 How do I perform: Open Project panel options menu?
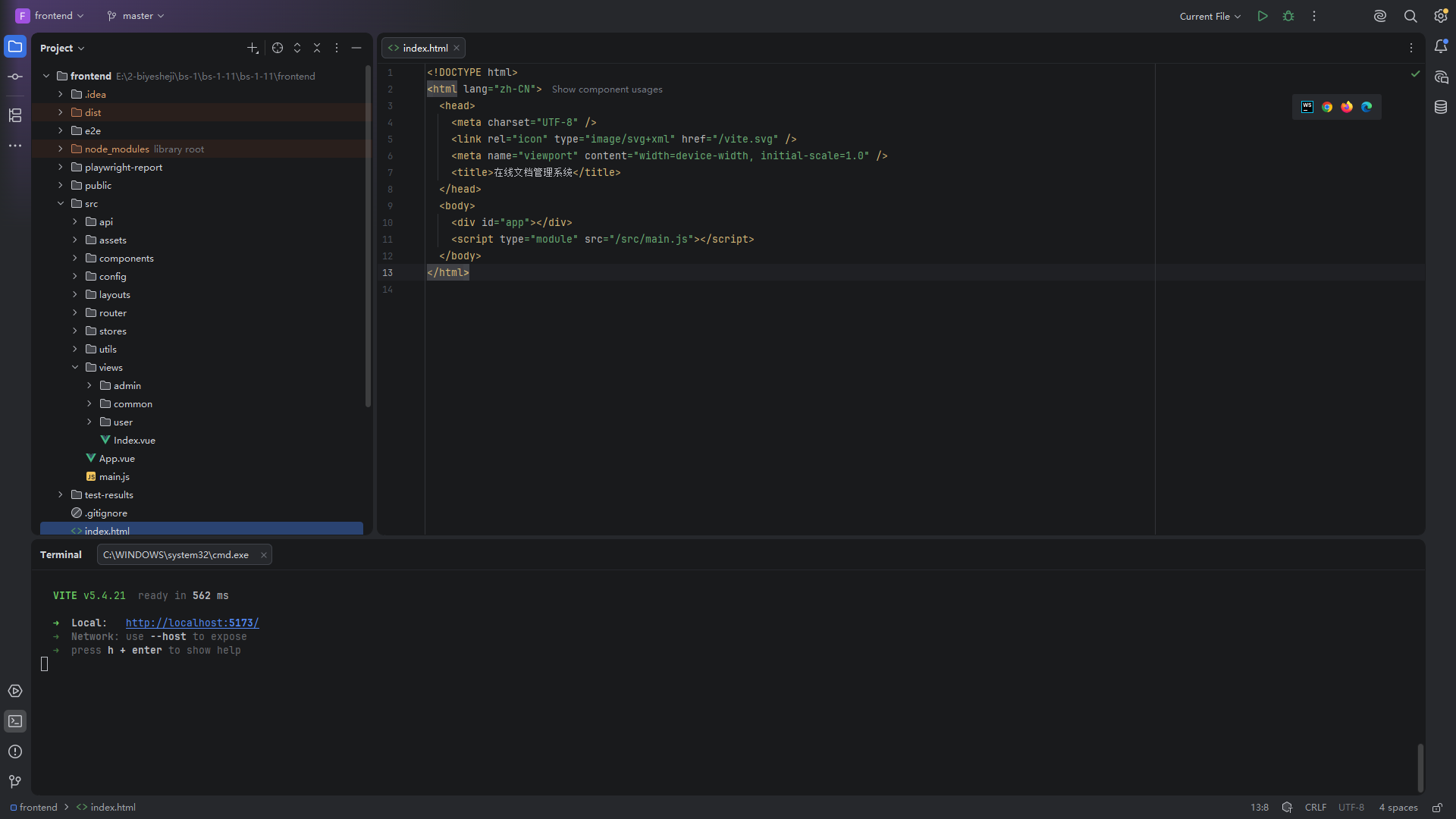pos(337,48)
